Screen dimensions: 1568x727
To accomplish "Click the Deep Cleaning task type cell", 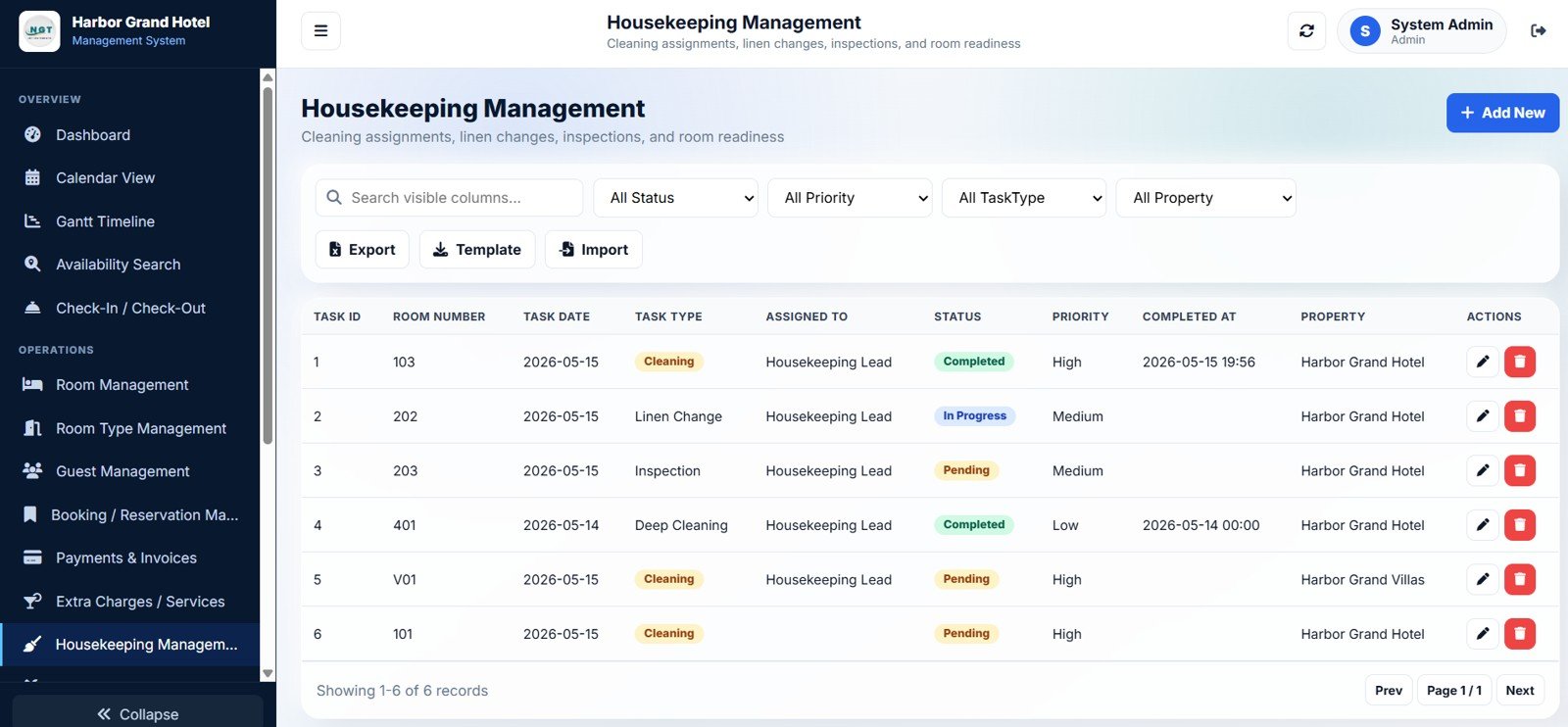I will pyautogui.click(x=681, y=525).
